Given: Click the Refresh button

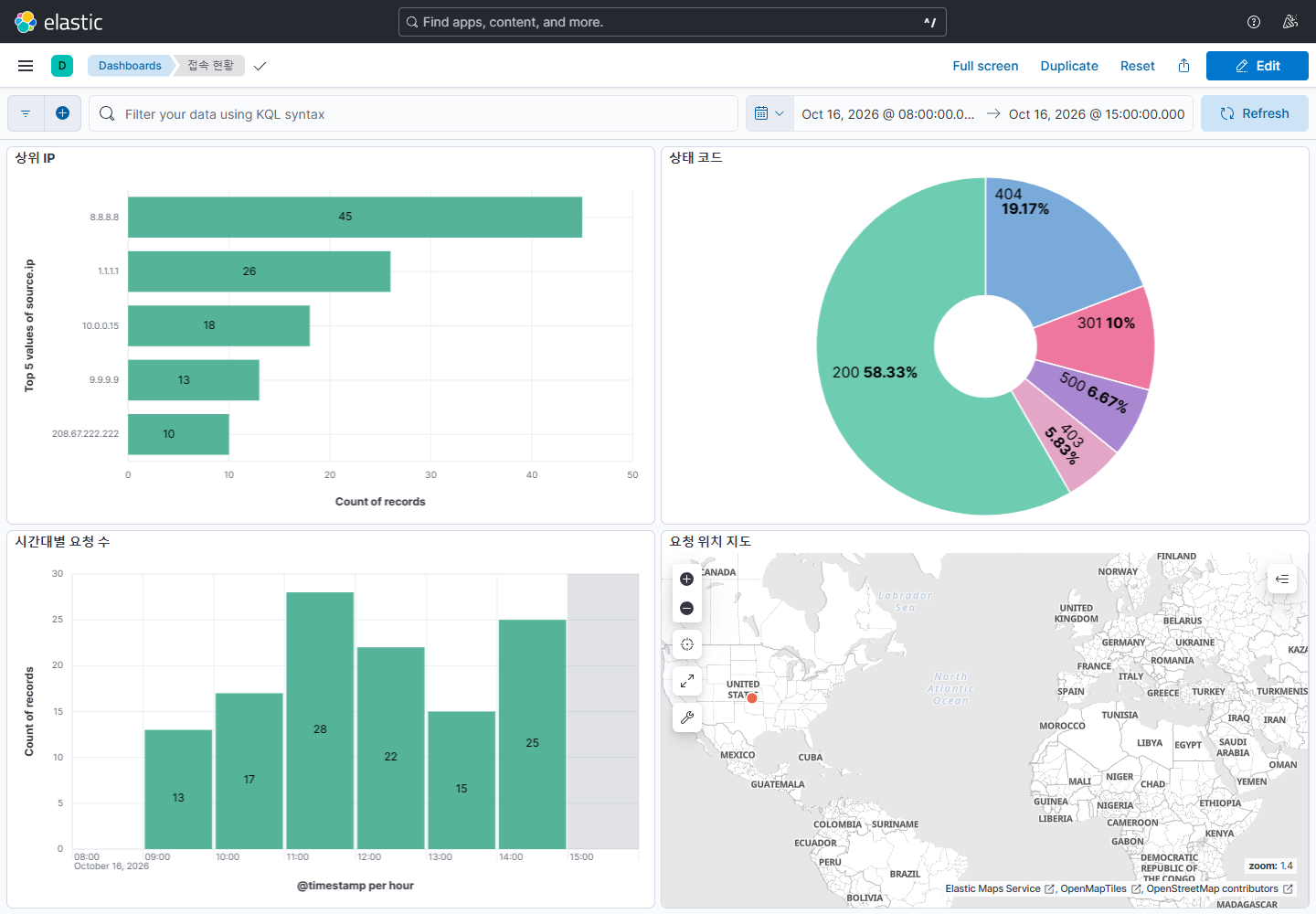Looking at the screenshot, I should 1255,113.
